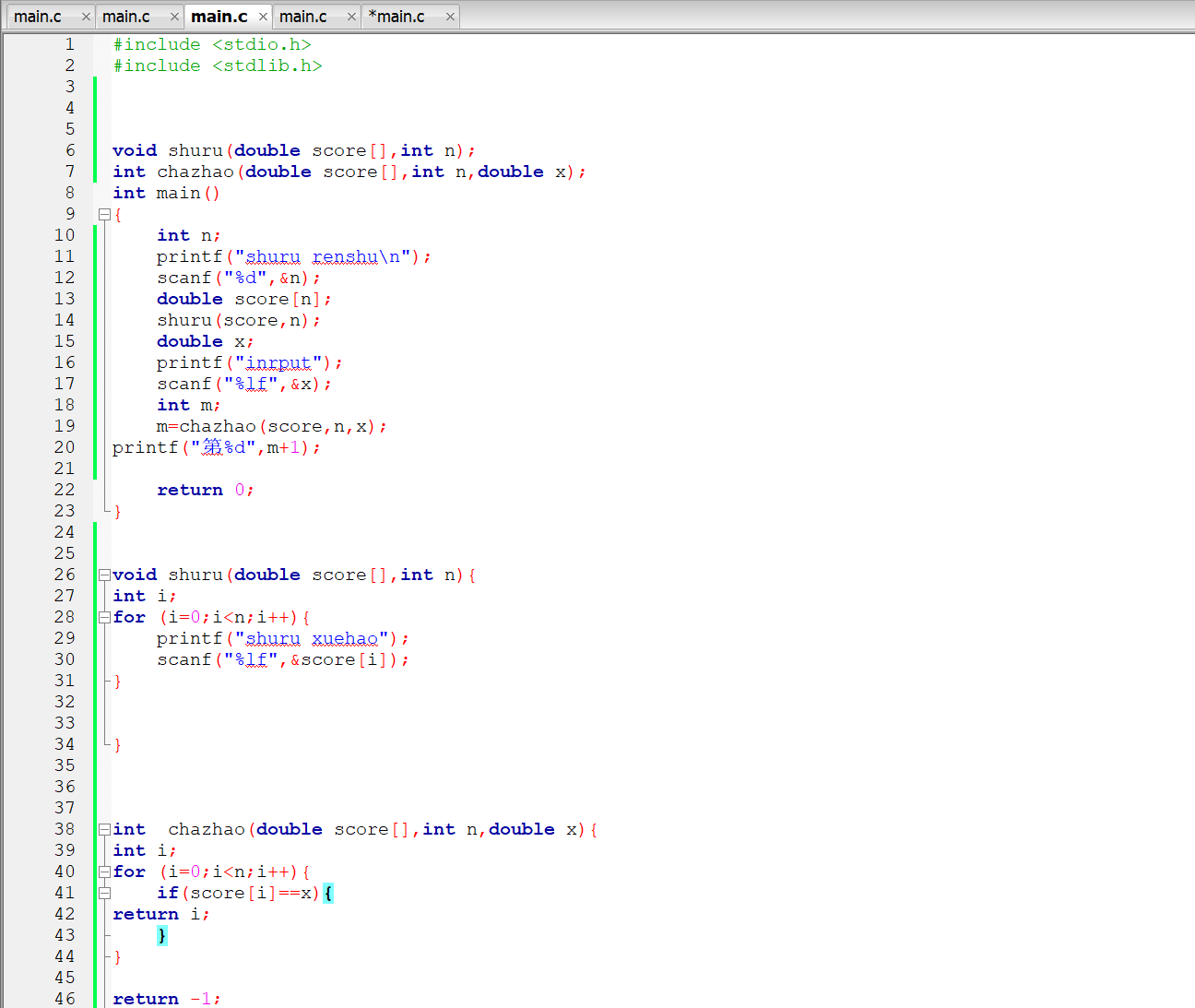Image resolution: width=1195 pixels, height=1008 pixels.
Task: Click the highlighted opening brace on line 41
Action: click(x=328, y=893)
